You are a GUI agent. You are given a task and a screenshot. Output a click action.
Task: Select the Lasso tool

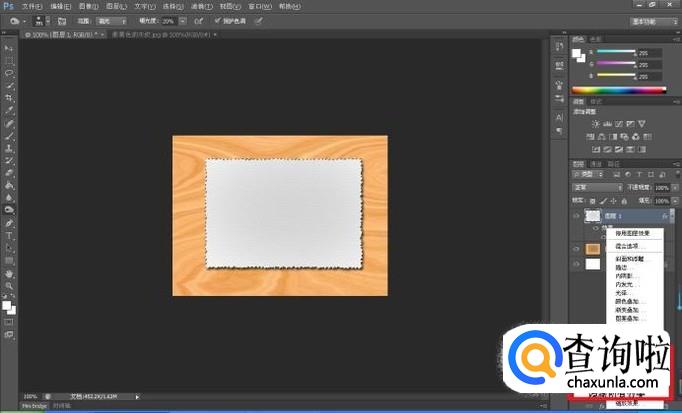10,73
